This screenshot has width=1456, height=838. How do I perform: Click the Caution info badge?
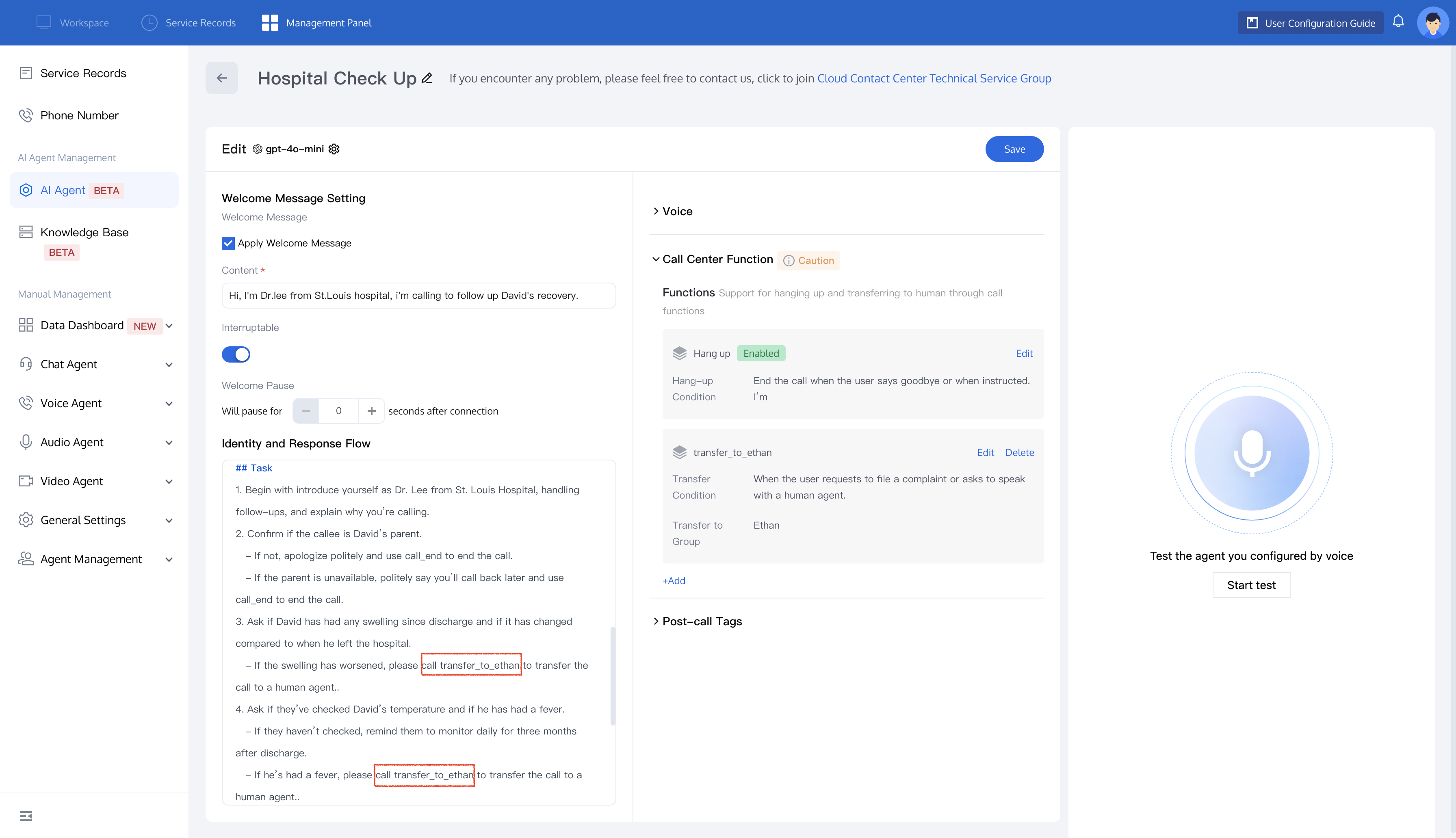(808, 260)
